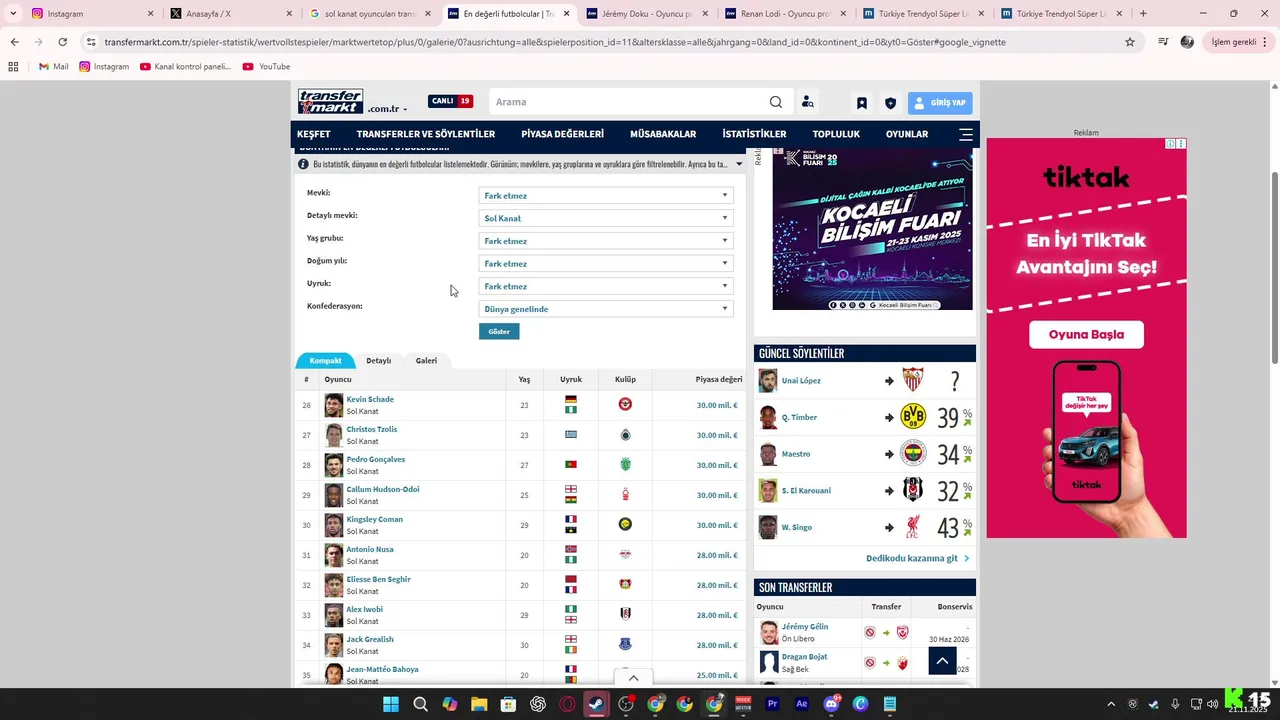Click the bookmark watchlist icon

(861, 103)
